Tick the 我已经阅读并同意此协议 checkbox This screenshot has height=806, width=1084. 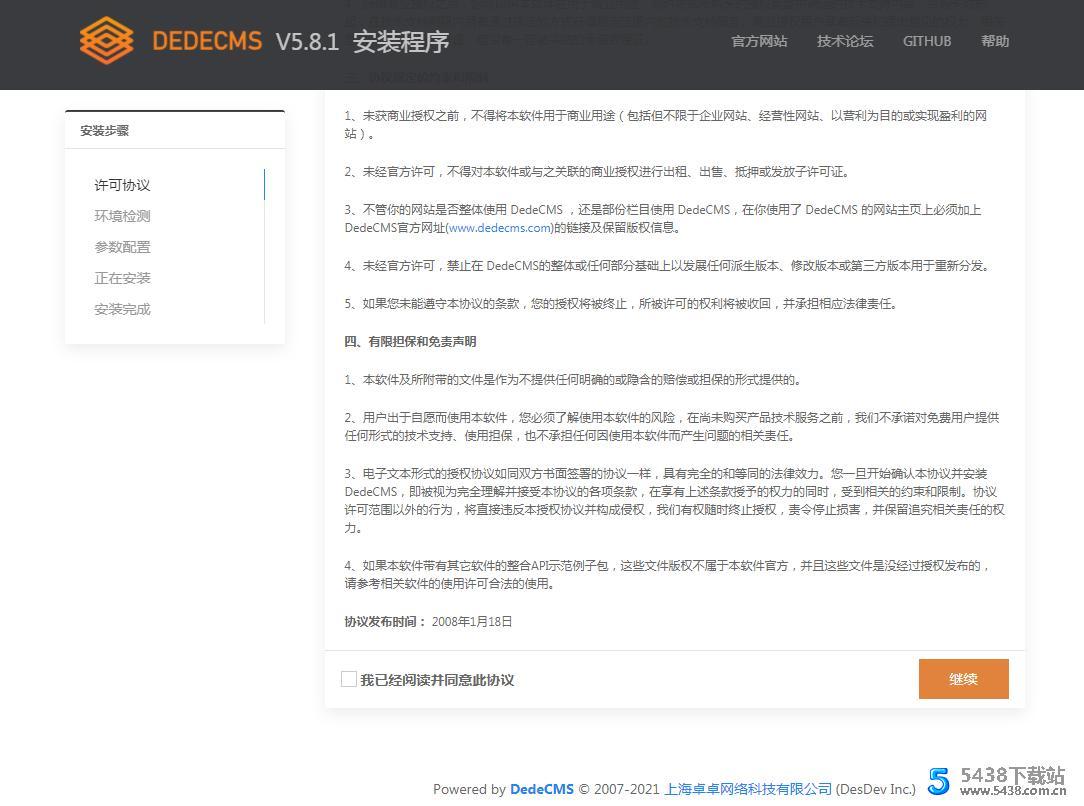point(348,680)
